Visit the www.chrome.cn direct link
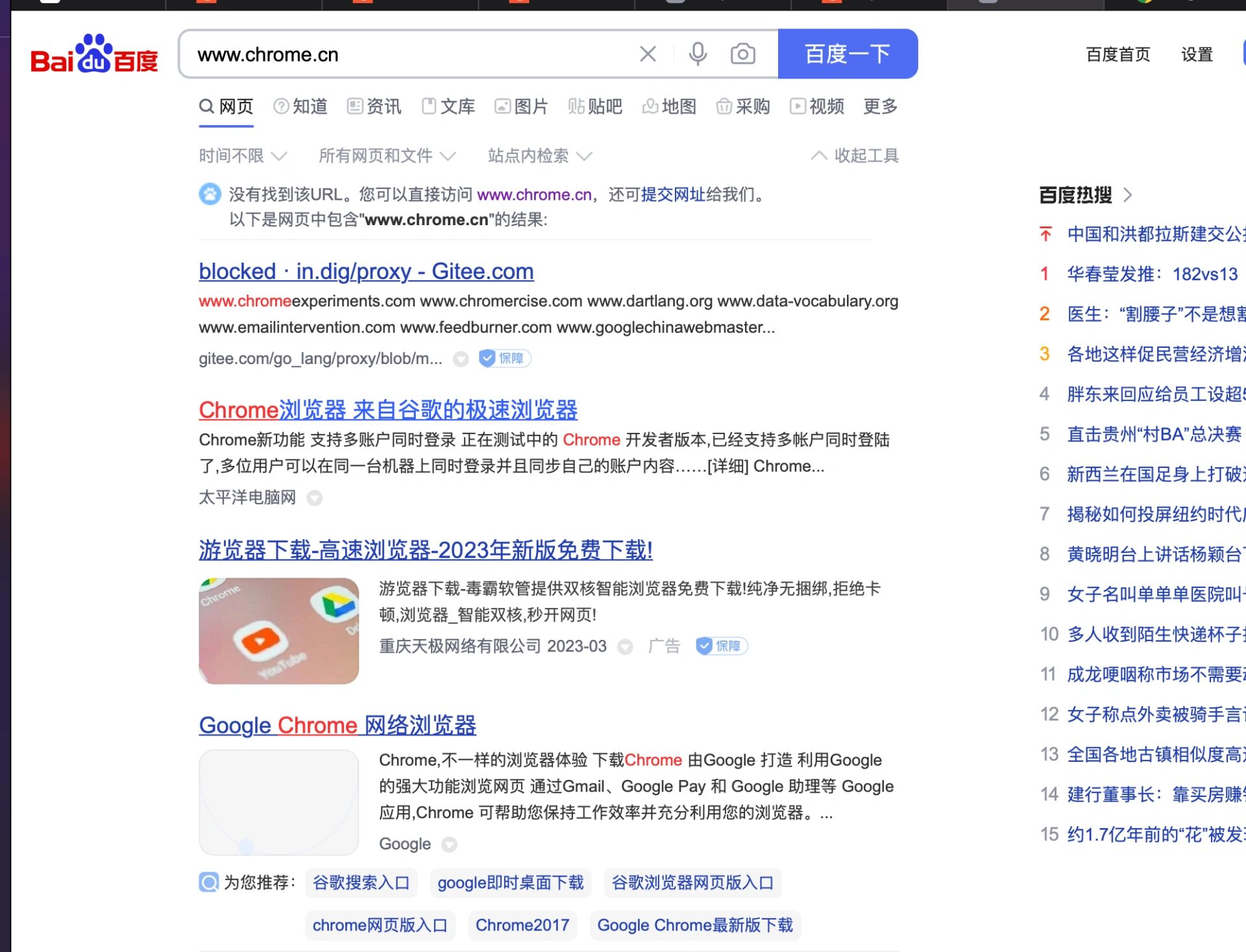Image resolution: width=1246 pixels, height=952 pixels. point(534,195)
